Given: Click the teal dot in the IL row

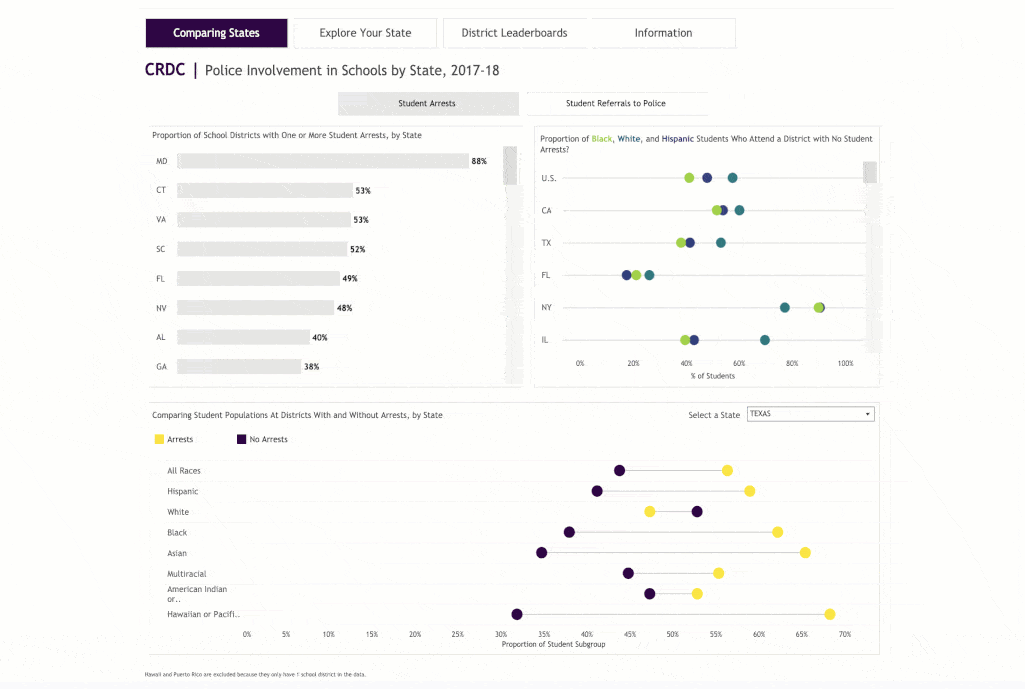Looking at the screenshot, I should click(x=765, y=340).
